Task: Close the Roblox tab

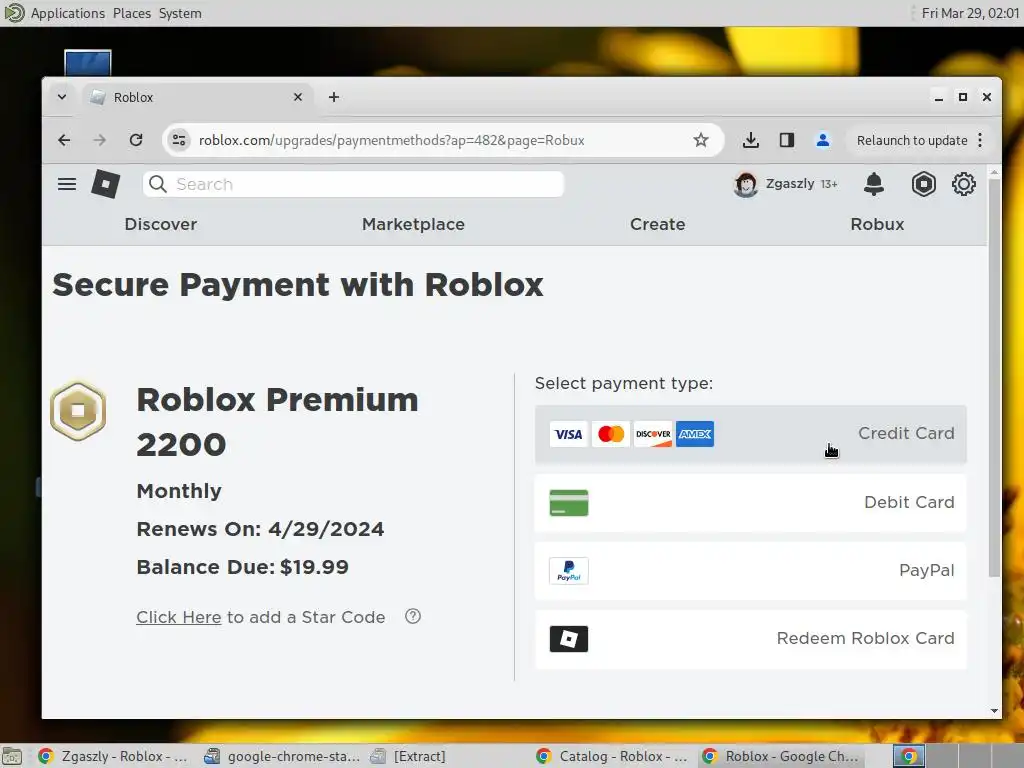Action: coord(298,97)
